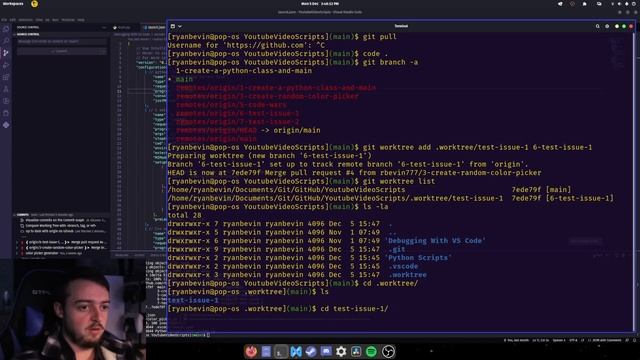This screenshot has width=640, height=360.
Task: Open the dropdown arrow beside Terminal new tab icon
Action: click(x=180, y=26)
